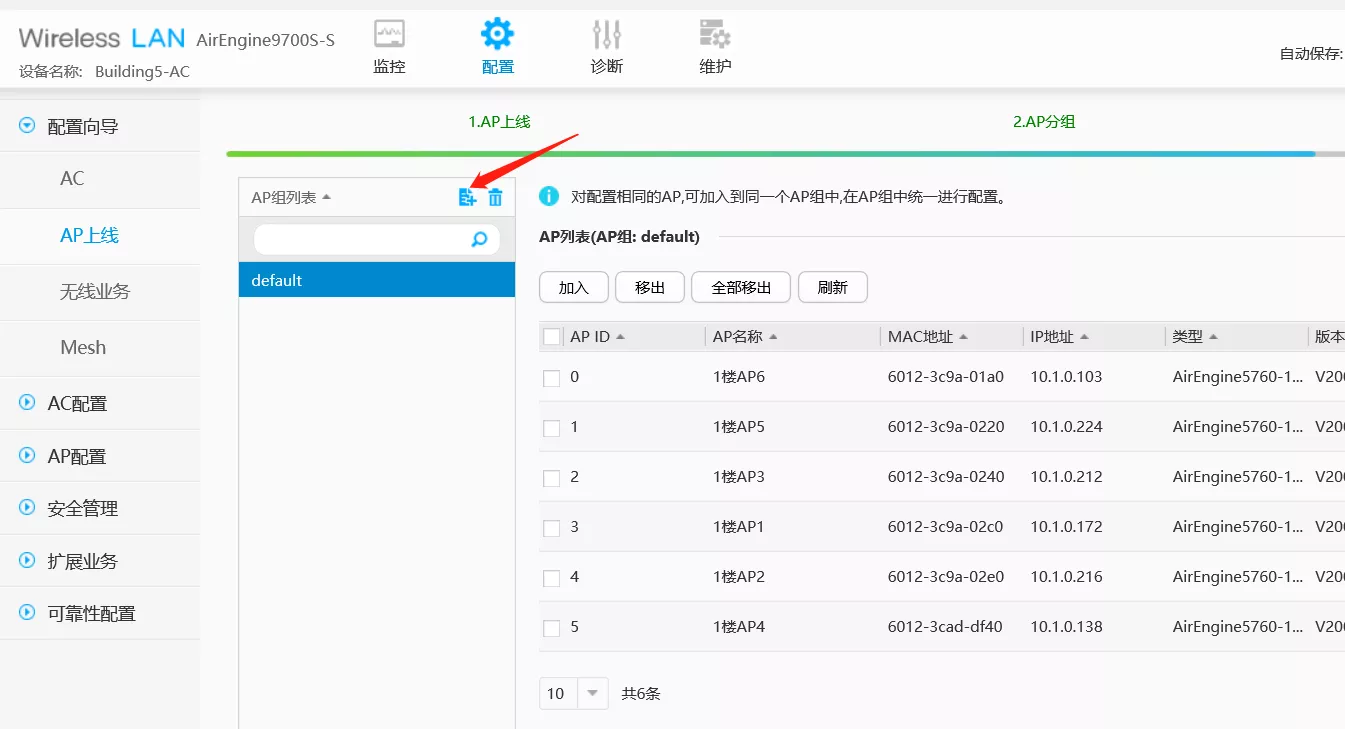Click the blue info icon by the hint text
This screenshot has height=729, width=1345.
(x=549, y=196)
